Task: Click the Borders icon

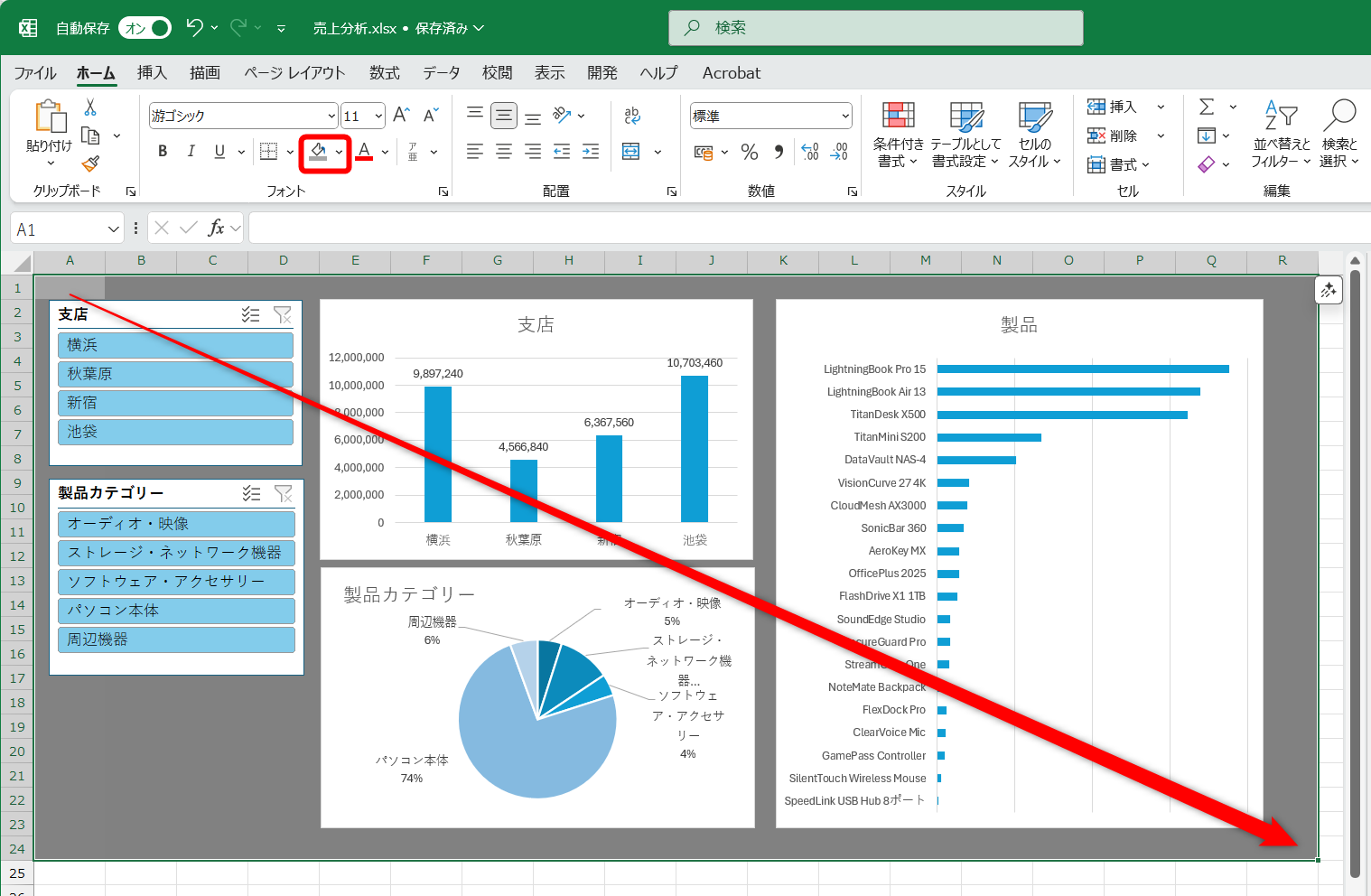Action: (268, 152)
